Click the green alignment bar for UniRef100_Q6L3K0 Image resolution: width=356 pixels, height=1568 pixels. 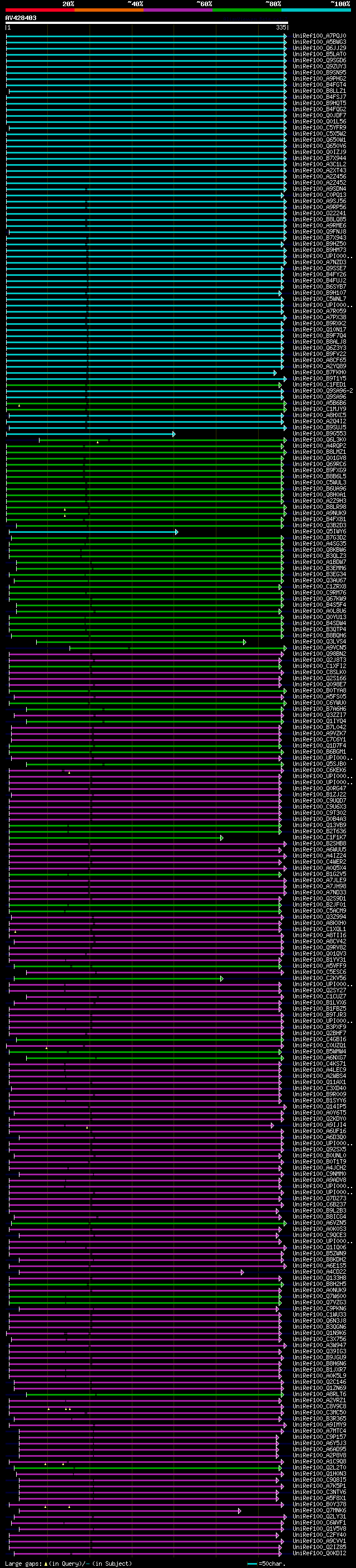(x=163, y=439)
